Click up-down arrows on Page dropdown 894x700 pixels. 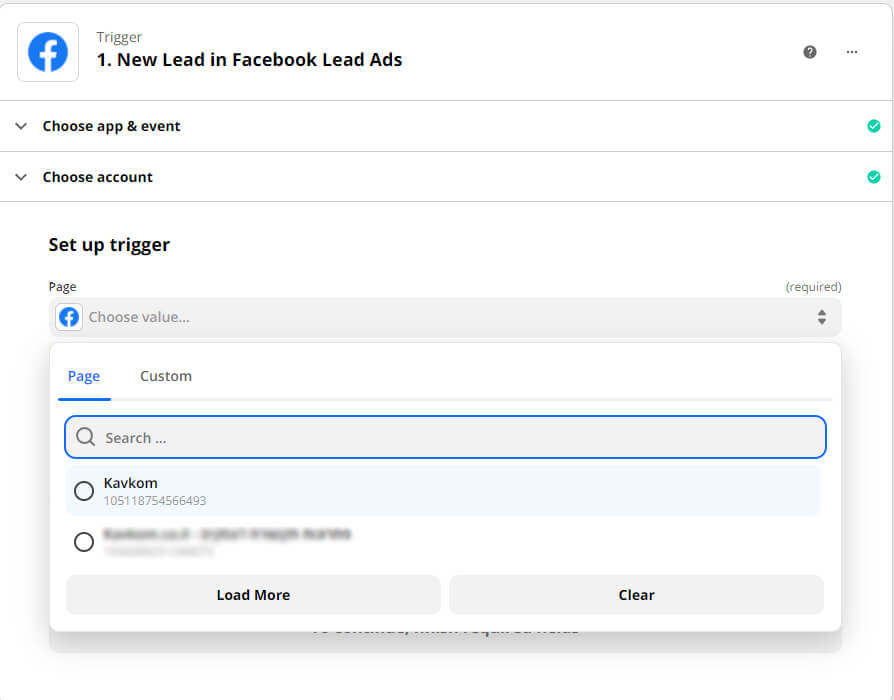point(821,317)
